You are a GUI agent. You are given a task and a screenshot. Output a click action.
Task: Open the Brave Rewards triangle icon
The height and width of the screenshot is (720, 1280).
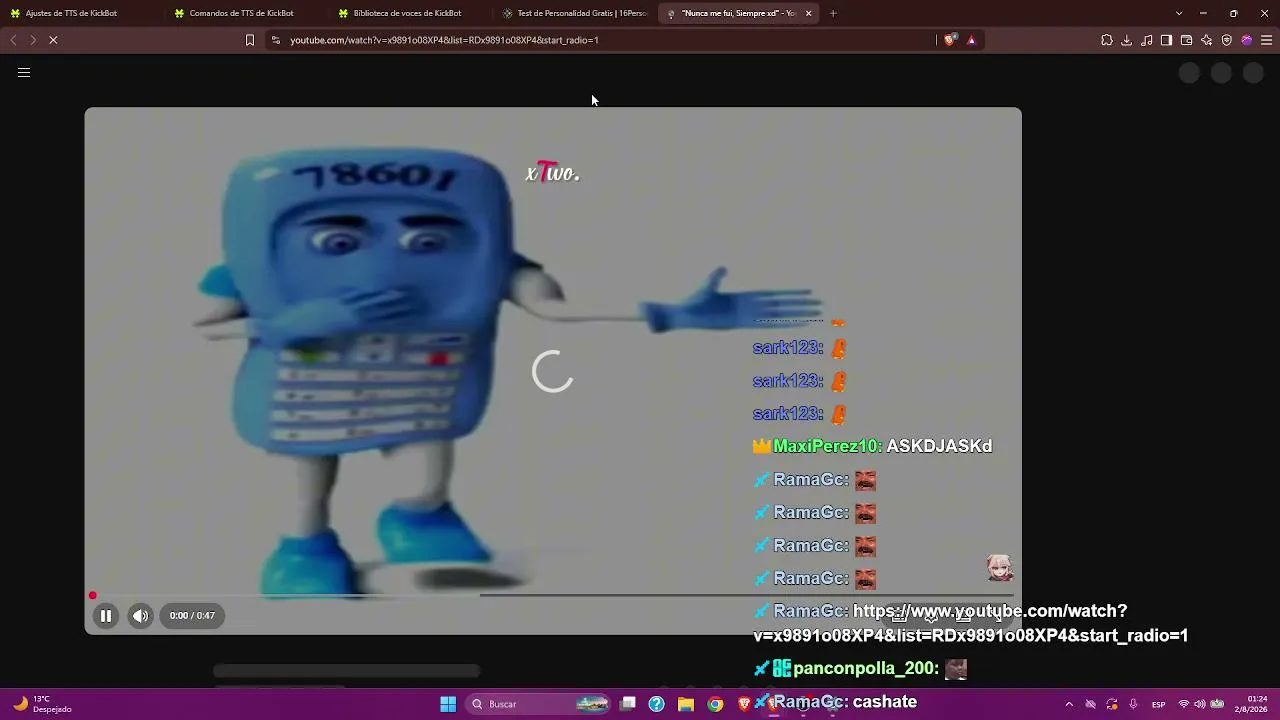point(971,40)
